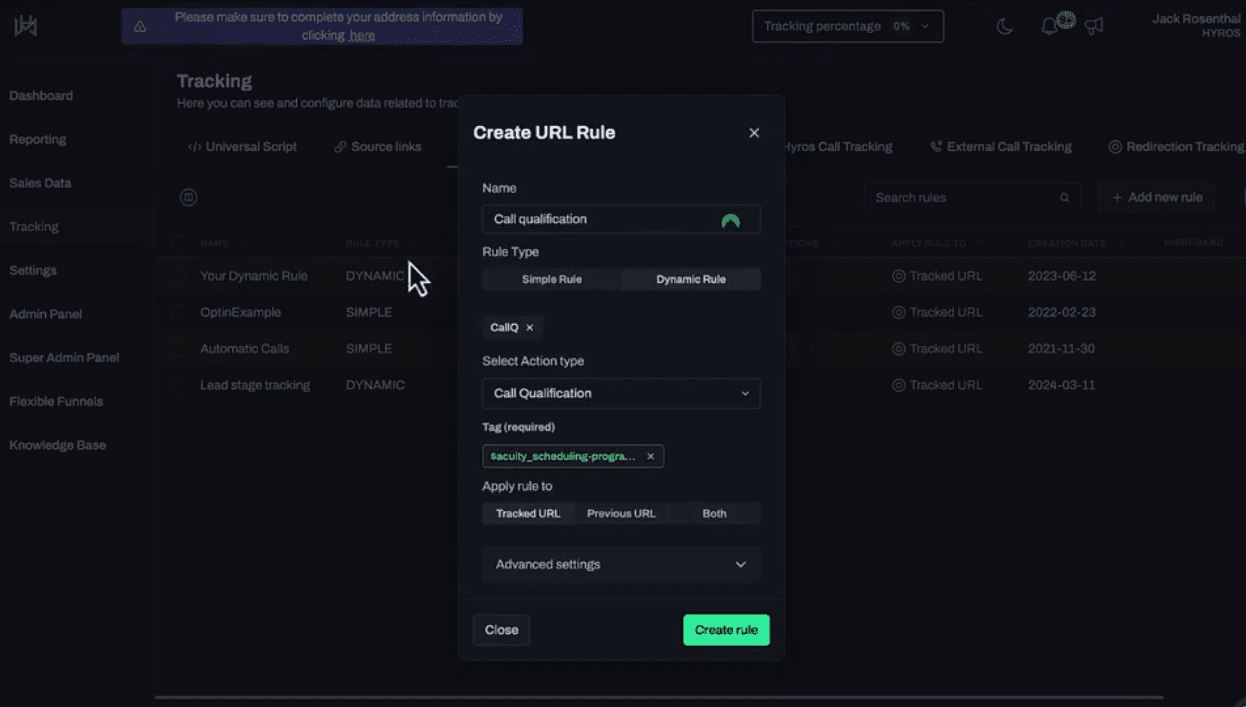Click the 2022-02-23 creation date cell

coord(1061,312)
